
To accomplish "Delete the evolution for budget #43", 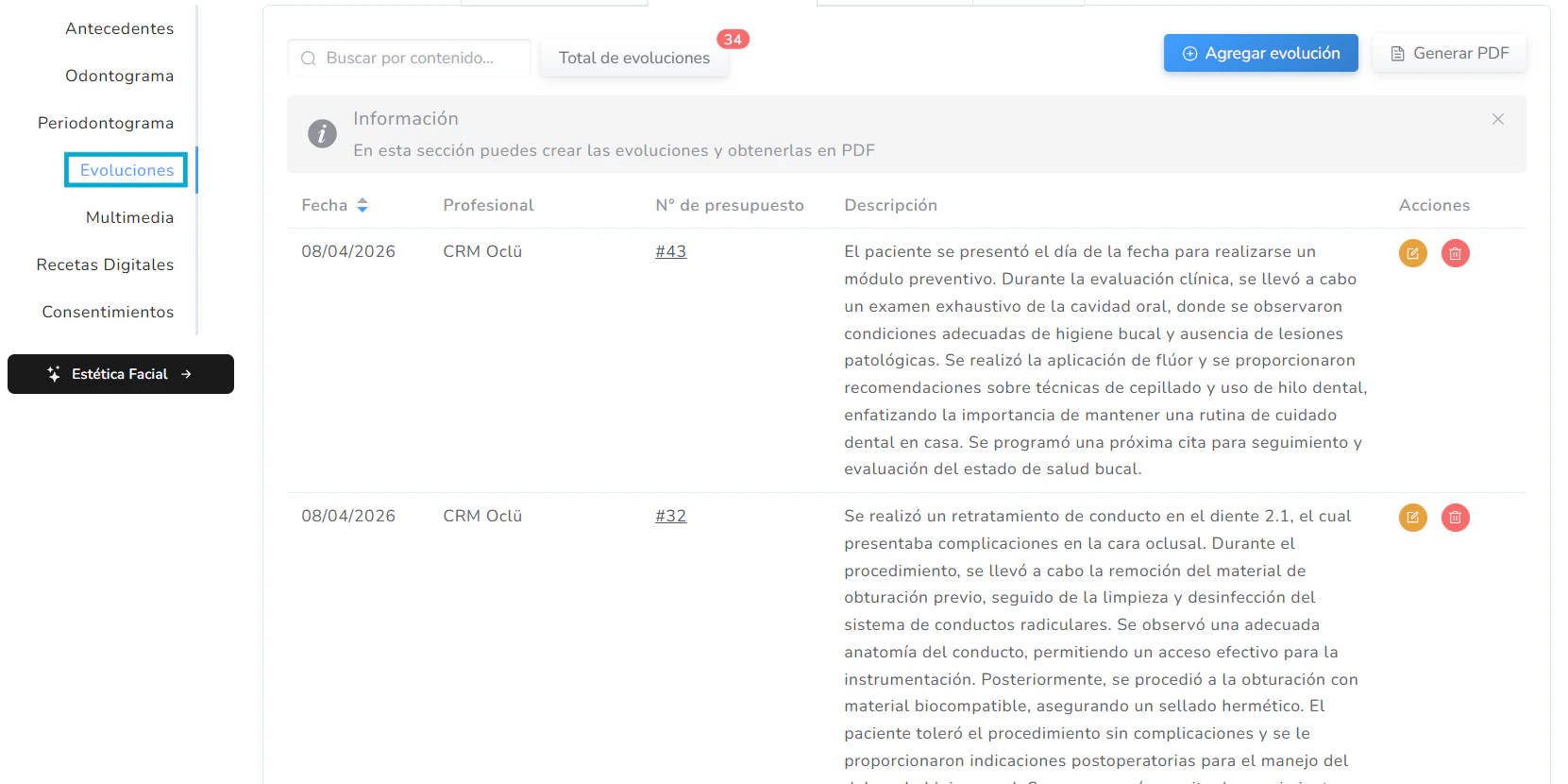I will tap(1455, 253).
